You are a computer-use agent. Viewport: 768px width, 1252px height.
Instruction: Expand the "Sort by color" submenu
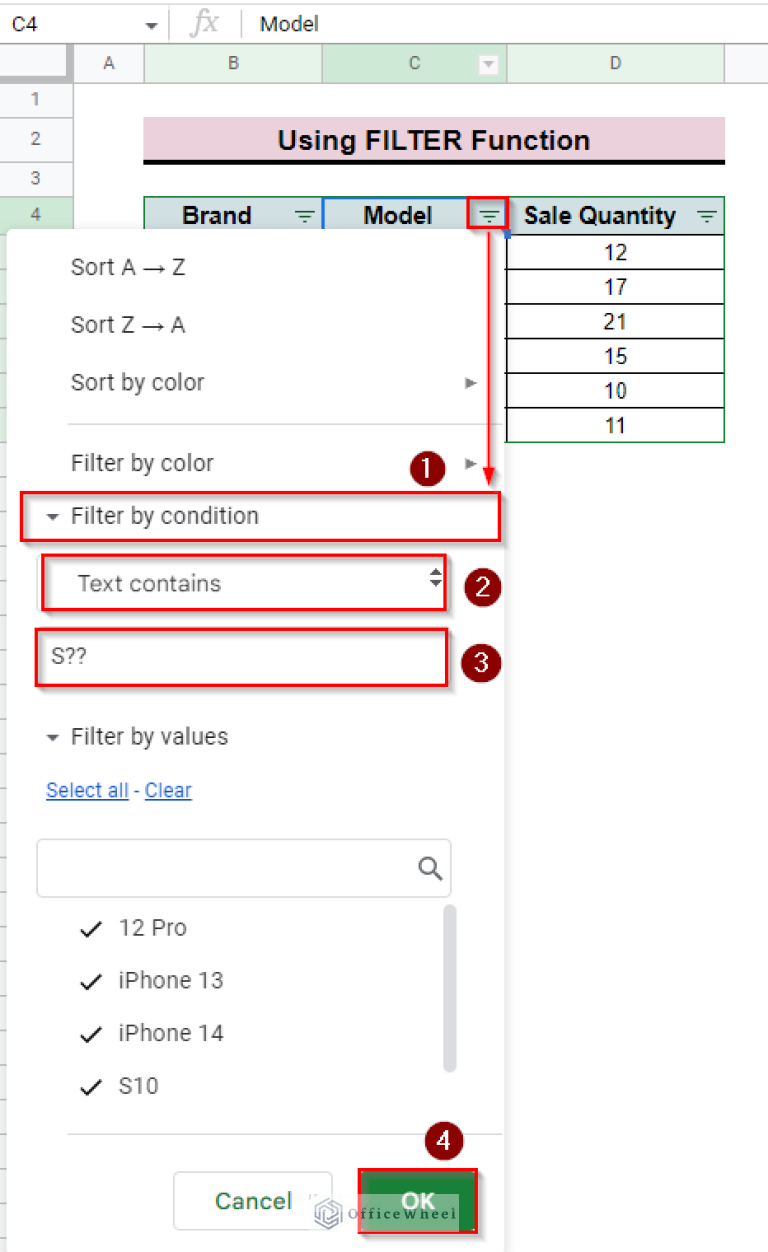point(468,382)
